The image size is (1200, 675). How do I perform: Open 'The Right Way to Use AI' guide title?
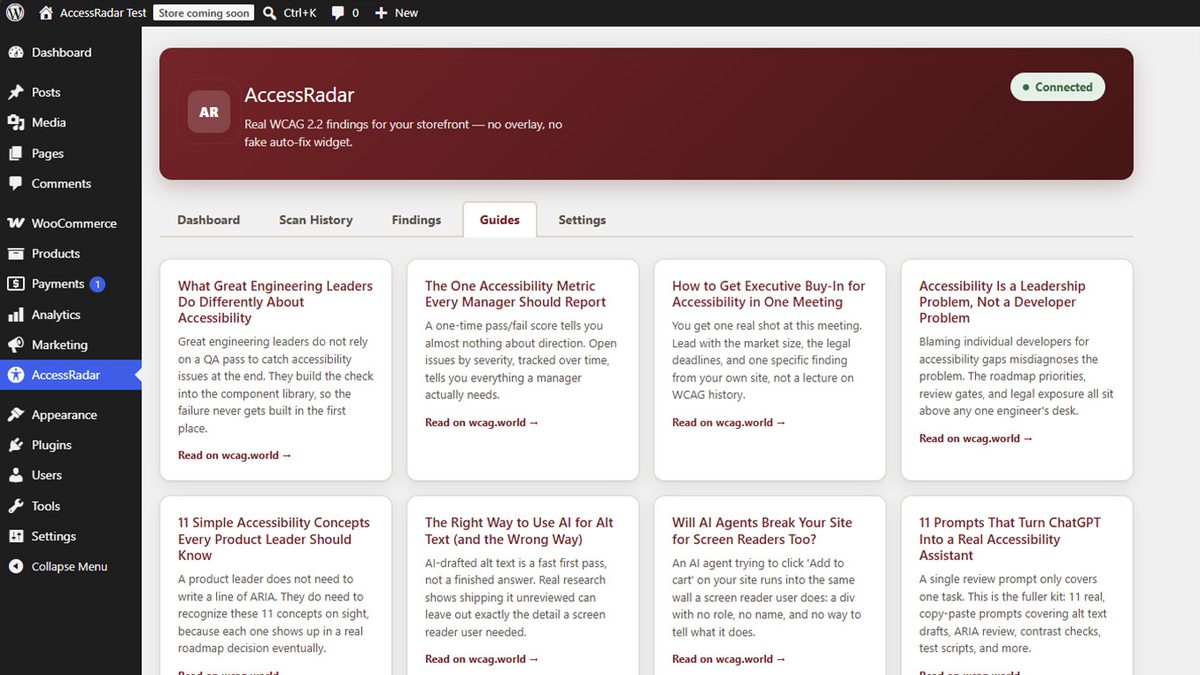[x=519, y=531]
